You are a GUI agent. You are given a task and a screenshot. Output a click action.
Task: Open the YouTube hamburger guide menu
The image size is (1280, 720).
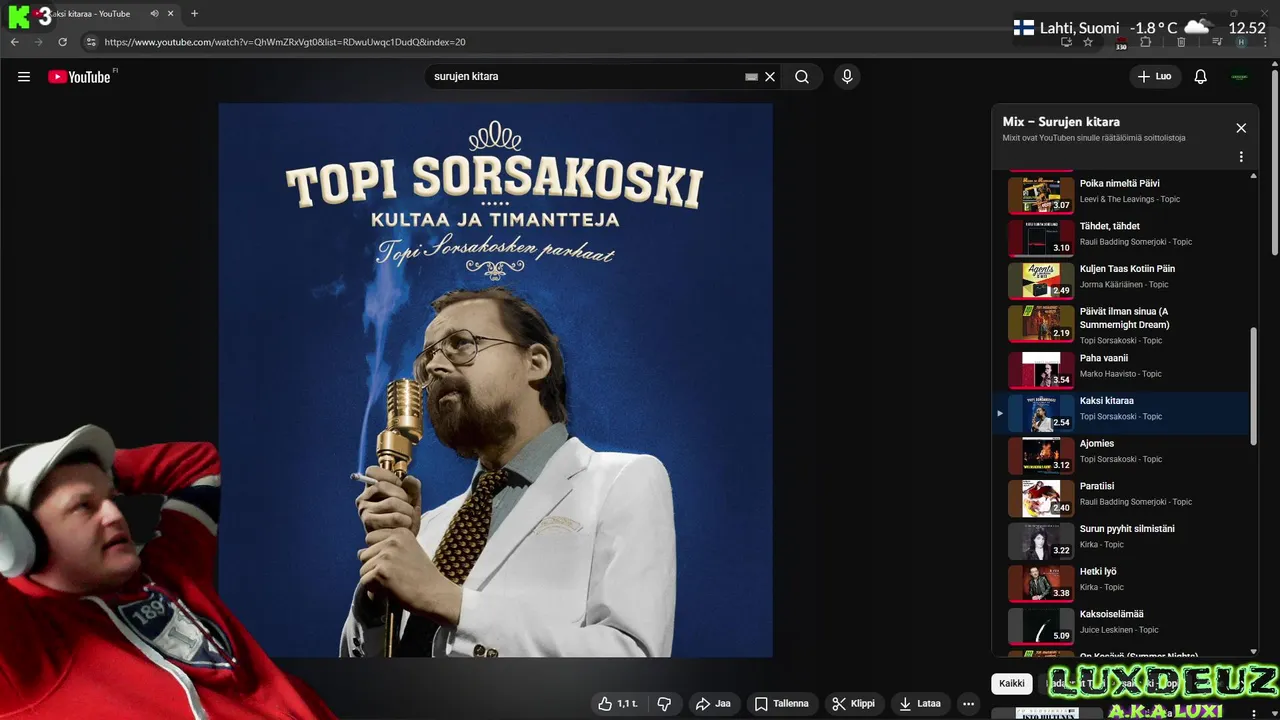pyautogui.click(x=24, y=77)
